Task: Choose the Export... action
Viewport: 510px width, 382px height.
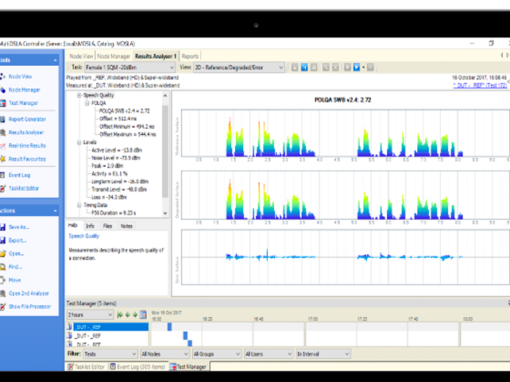Action: (x=17, y=240)
